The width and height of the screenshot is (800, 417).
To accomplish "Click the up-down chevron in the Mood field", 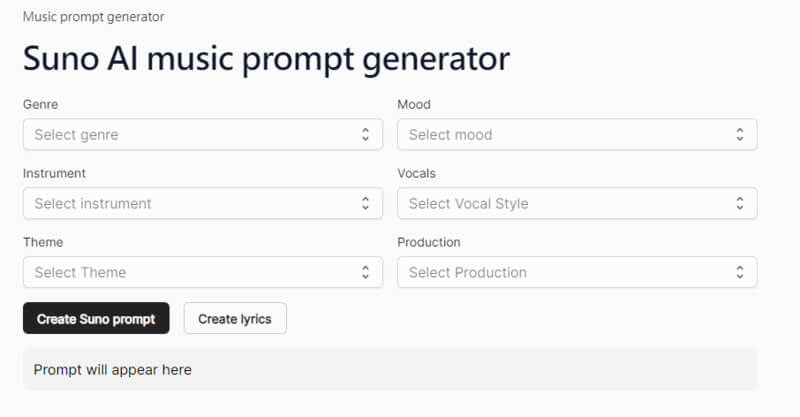I will [x=740, y=134].
